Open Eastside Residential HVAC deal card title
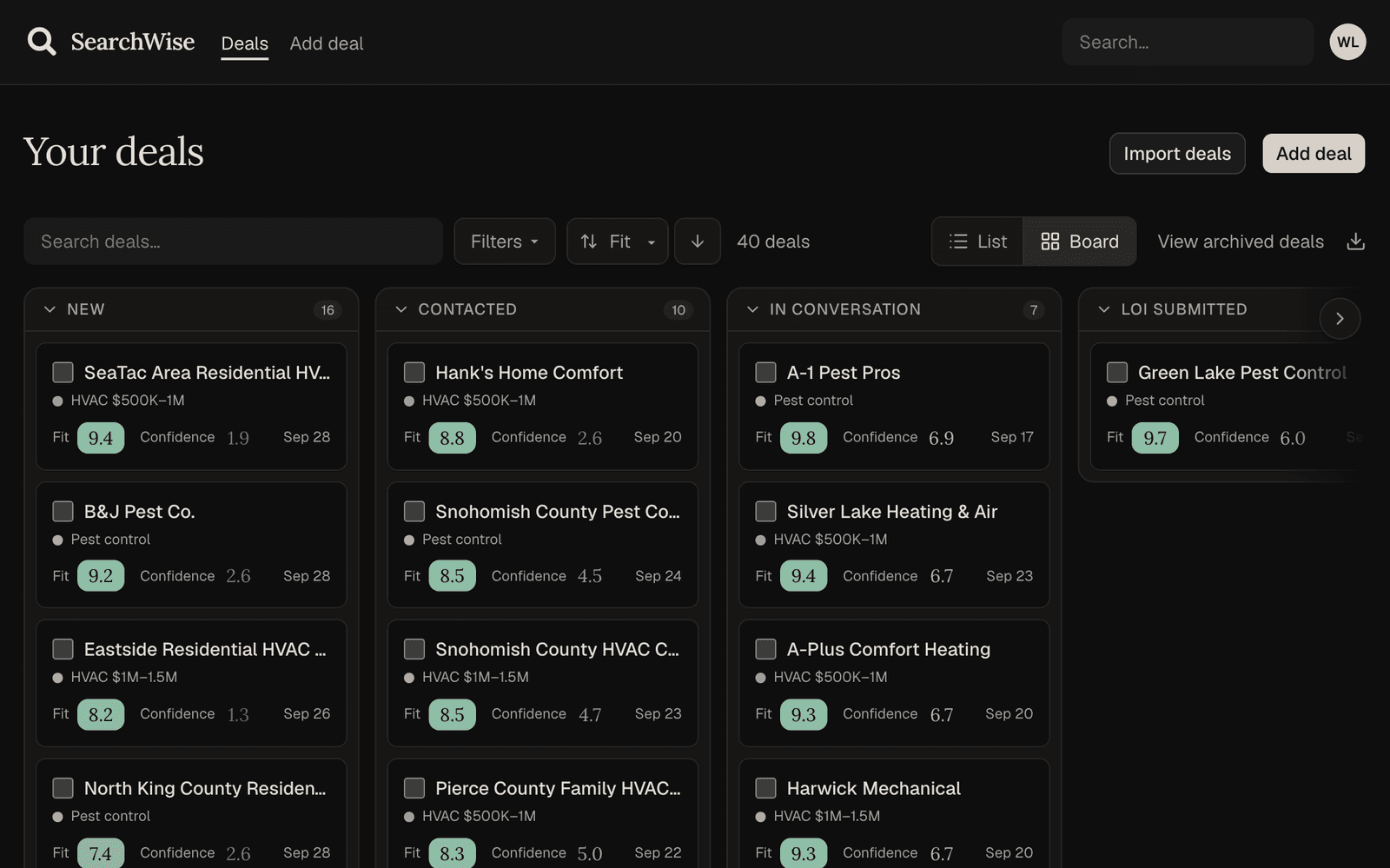 pyautogui.click(x=205, y=649)
